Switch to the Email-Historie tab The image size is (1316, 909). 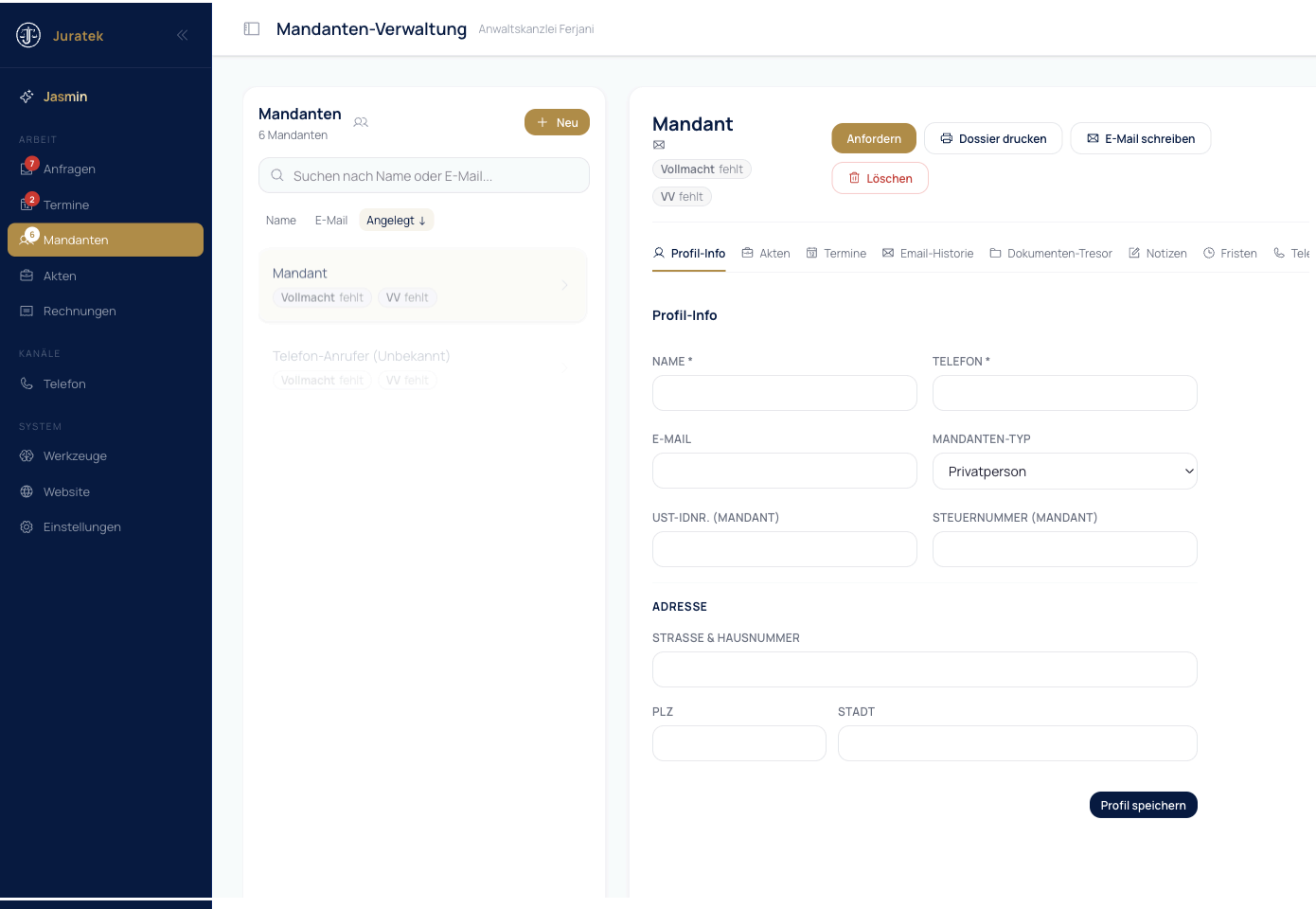click(x=928, y=253)
